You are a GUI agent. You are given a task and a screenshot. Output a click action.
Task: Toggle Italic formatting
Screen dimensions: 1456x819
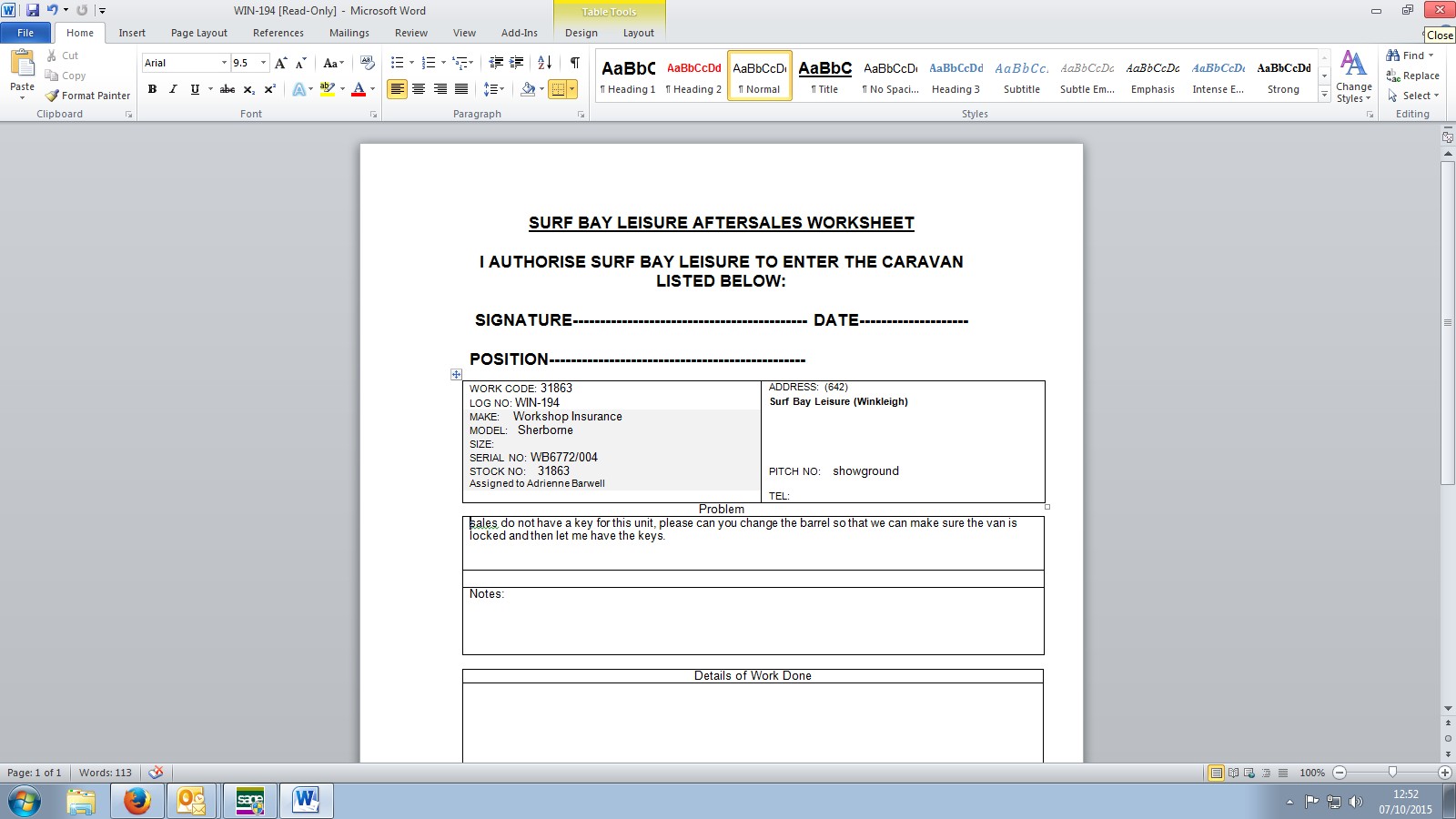[x=173, y=89]
